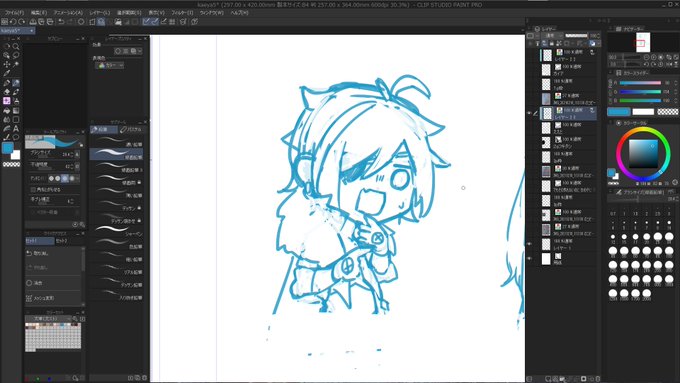Screen dimensions: 680x383
Task: Hide the 用紙 paper layer
Action: pyautogui.click(x=530, y=259)
